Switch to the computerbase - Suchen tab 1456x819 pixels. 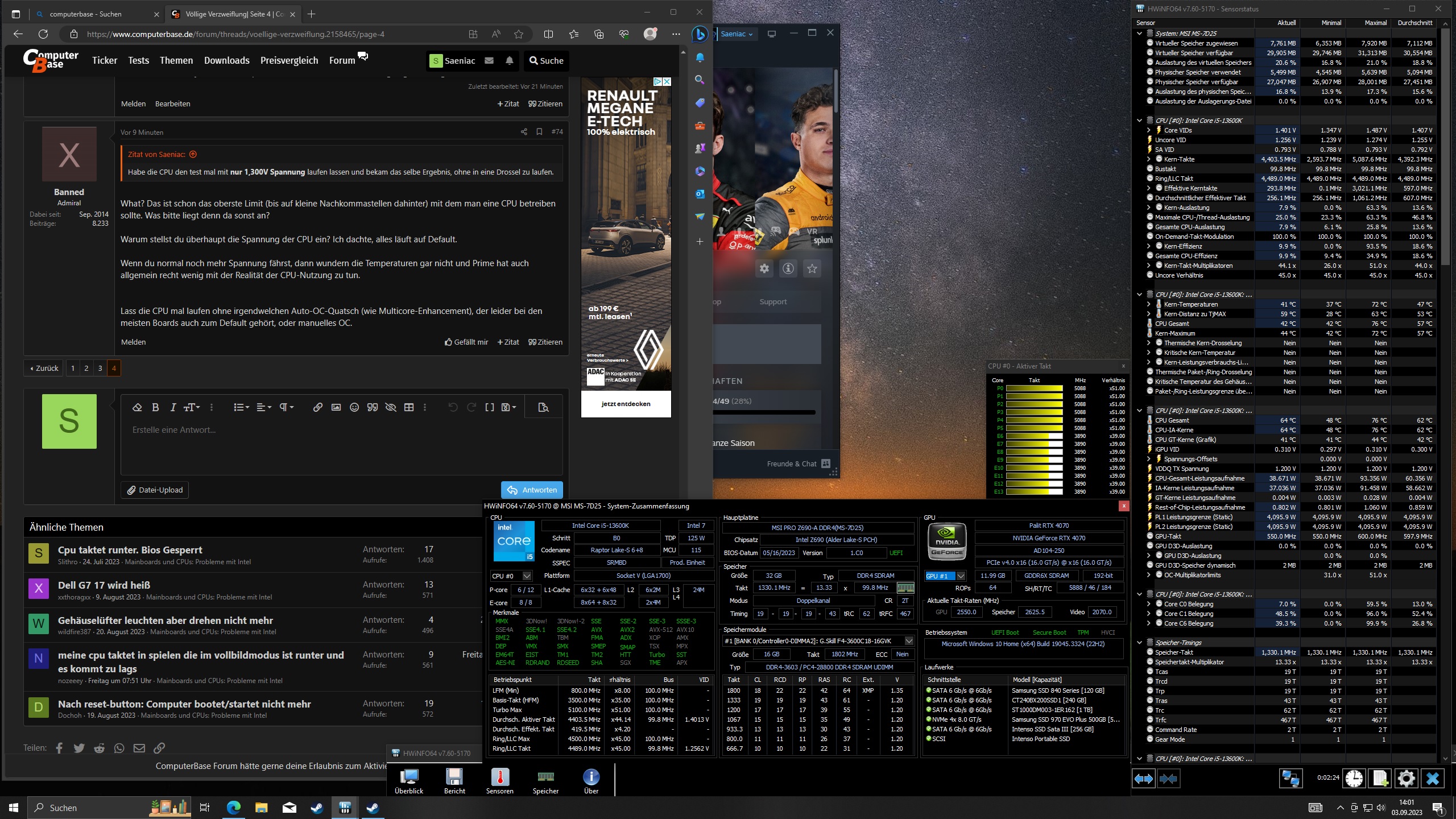85,14
